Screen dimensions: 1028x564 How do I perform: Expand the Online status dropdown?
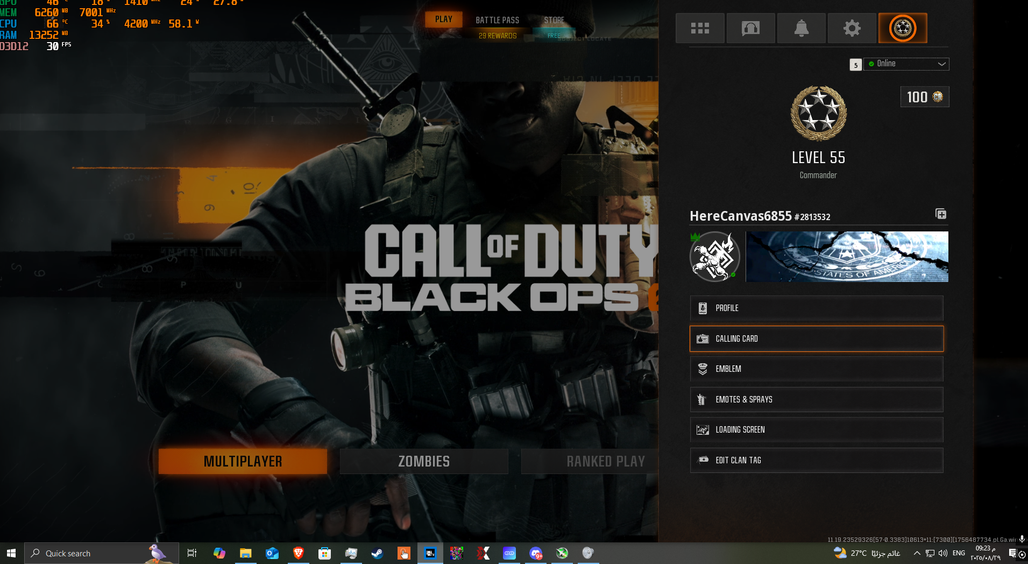[x=906, y=64]
